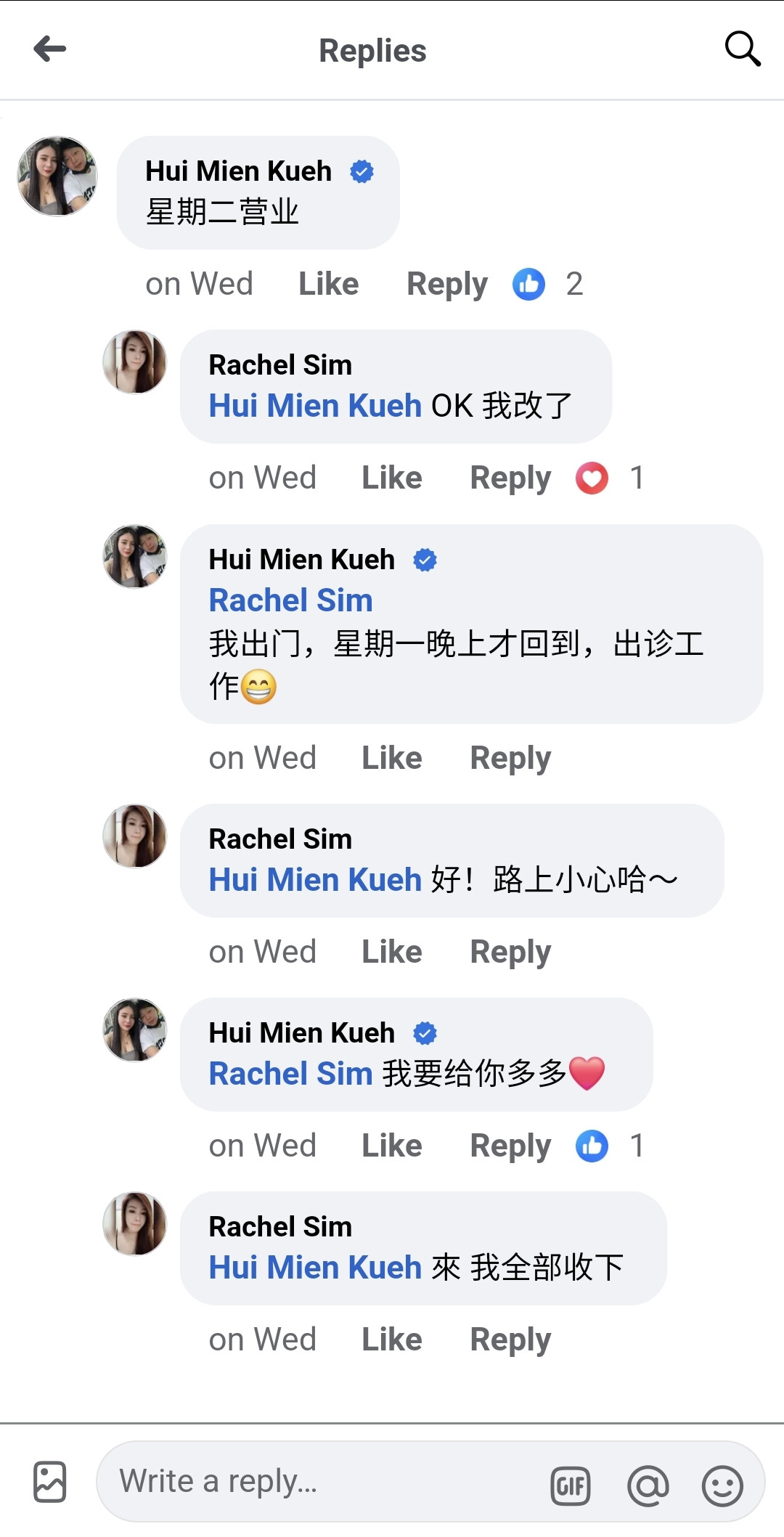The height and width of the screenshot is (1537, 784).
Task: Open Rachel Sim author name on 路上小心哈 reply
Action: [280, 839]
